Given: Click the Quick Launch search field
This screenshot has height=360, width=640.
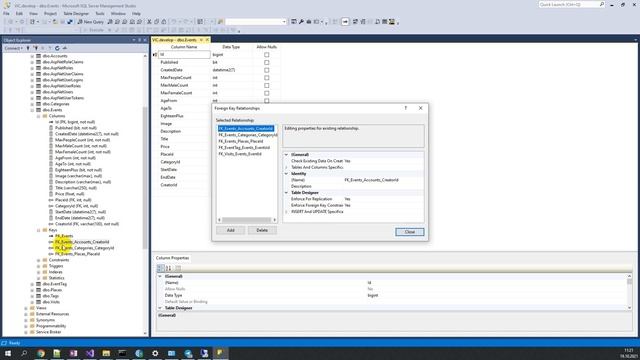Looking at the screenshot, I should point(569,4).
